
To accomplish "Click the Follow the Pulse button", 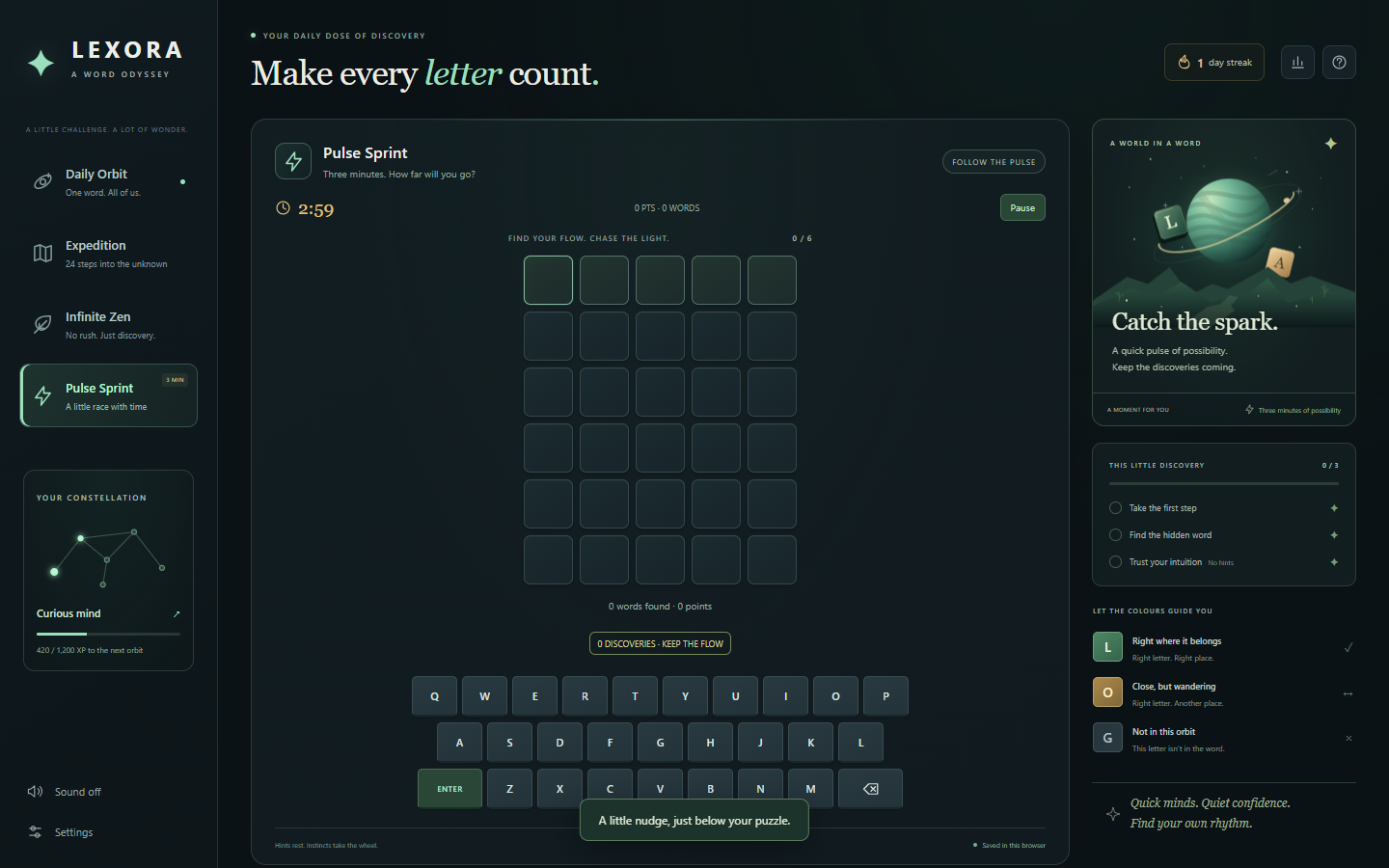I will 994,162.
